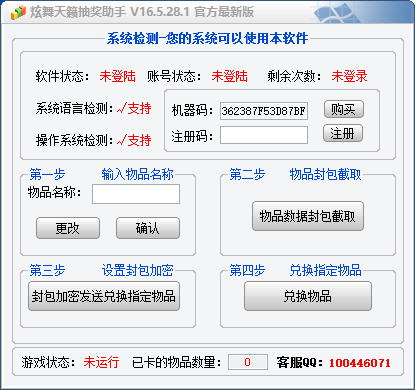The height and width of the screenshot is (390, 415).
Task: Click the app icon in title bar
Action: click(x=18, y=12)
